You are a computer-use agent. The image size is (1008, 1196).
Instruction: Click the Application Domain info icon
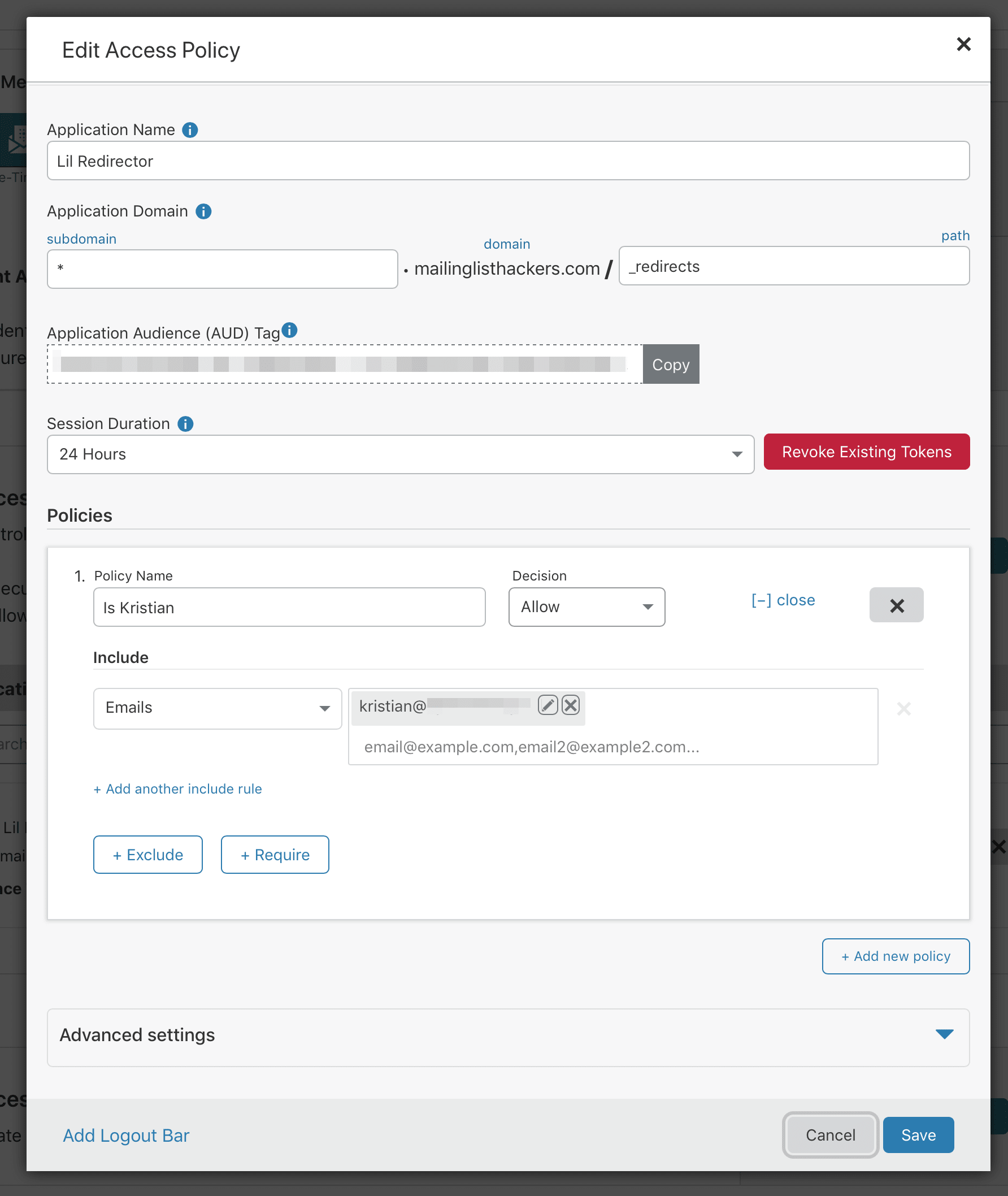point(203,211)
